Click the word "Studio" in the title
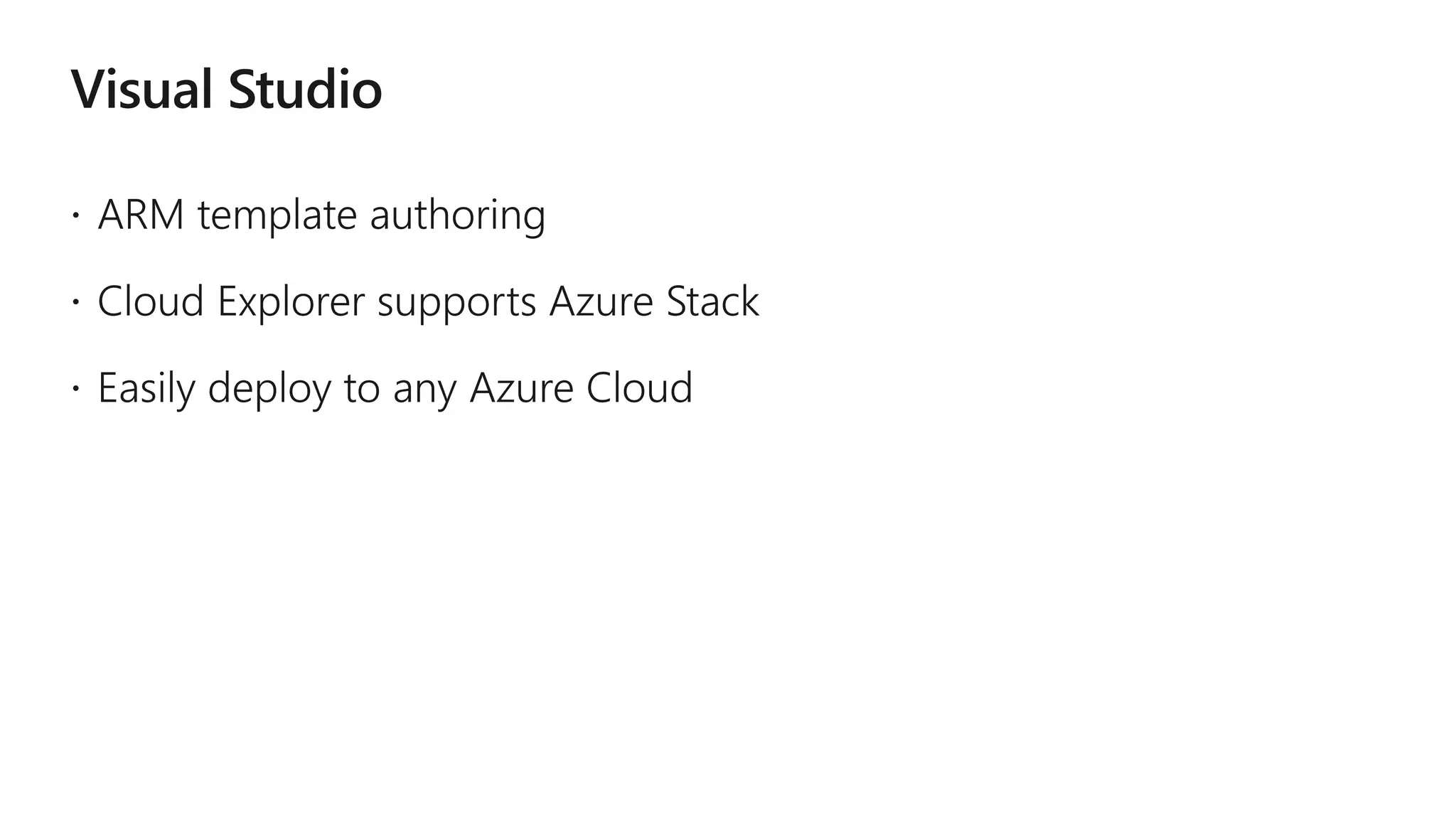The image size is (1456, 819). [305, 90]
